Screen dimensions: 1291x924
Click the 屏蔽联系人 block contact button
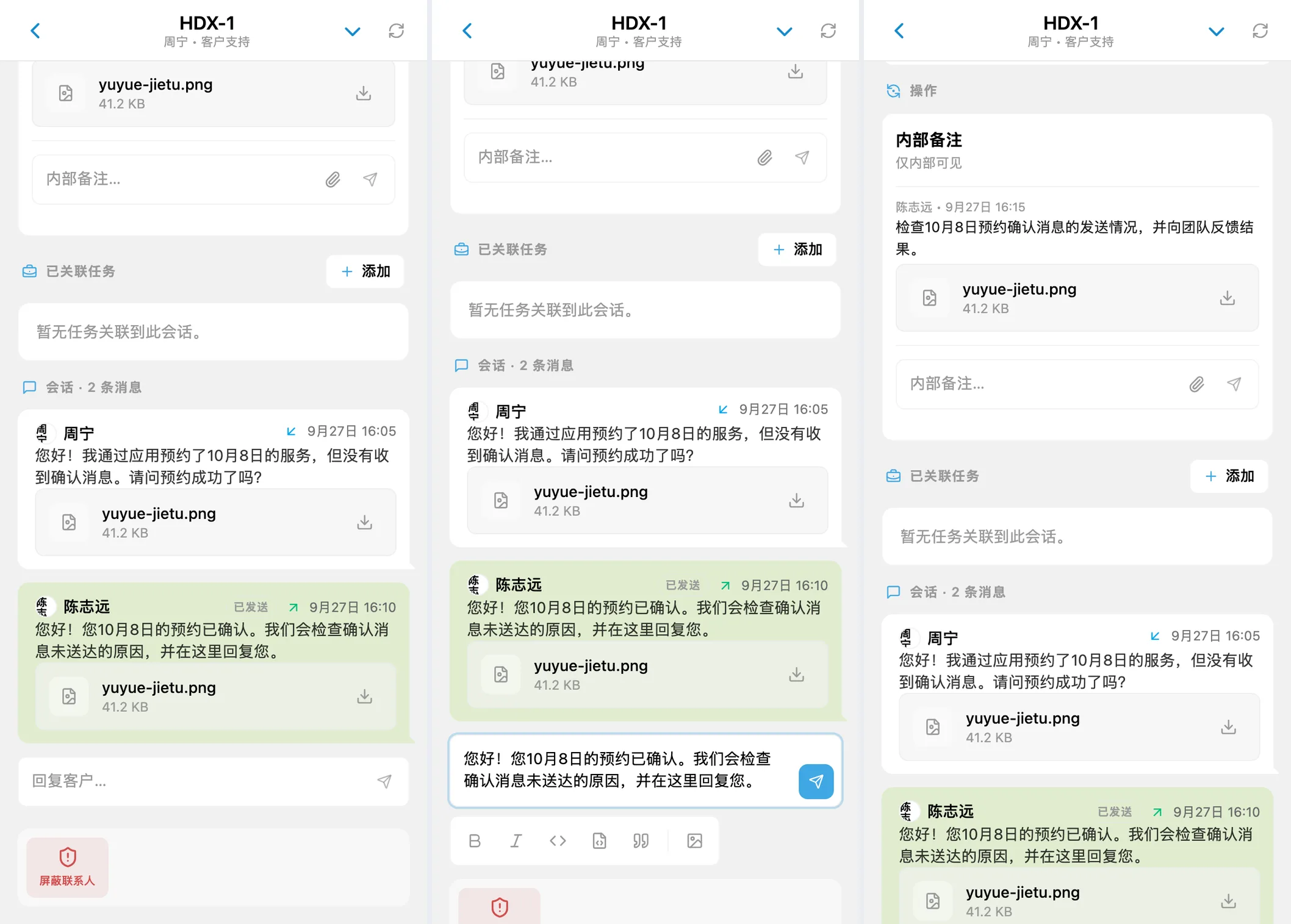pos(67,867)
